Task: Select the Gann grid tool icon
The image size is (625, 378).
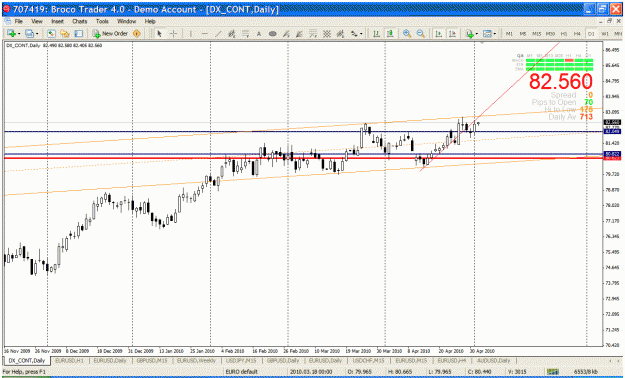Action: [x=327, y=34]
